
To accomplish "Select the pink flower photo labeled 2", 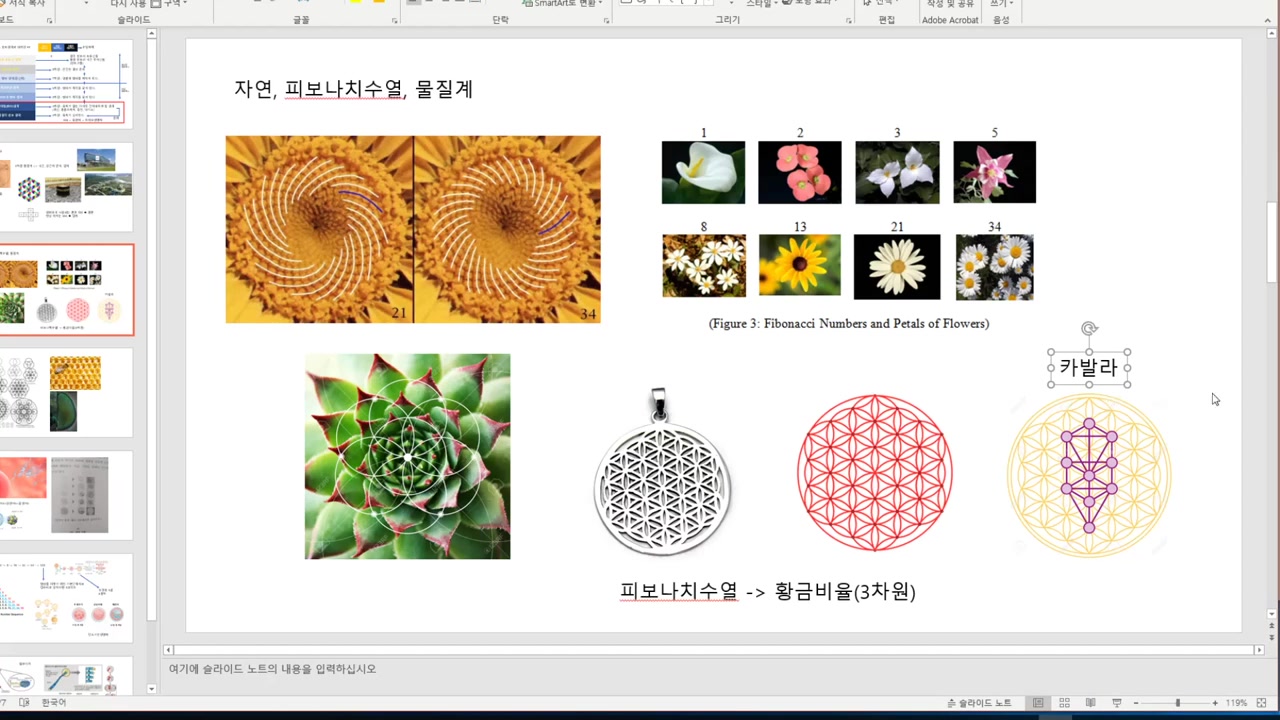I will (x=800, y=173).
